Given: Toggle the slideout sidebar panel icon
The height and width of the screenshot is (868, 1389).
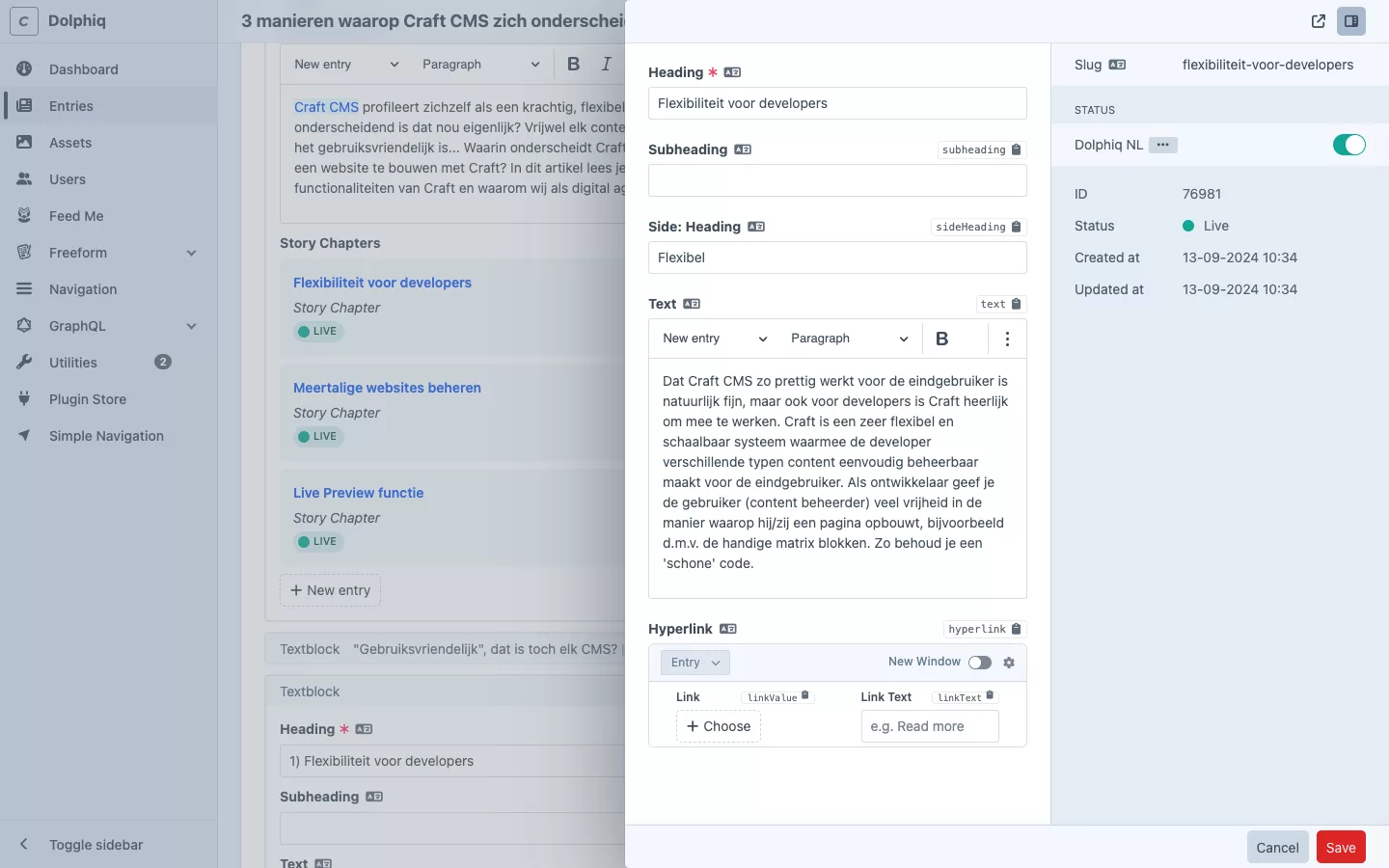Looking at the screenshot, I should [1350, 21].
